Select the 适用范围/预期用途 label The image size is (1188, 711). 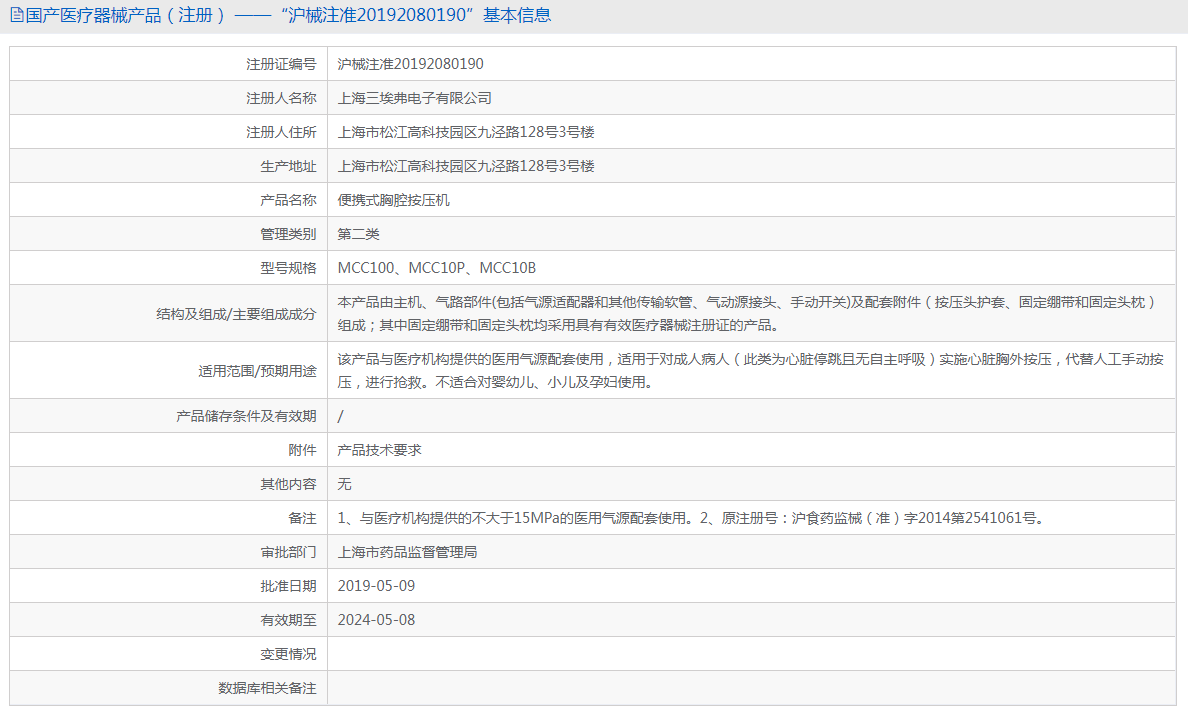click(258, 371)
